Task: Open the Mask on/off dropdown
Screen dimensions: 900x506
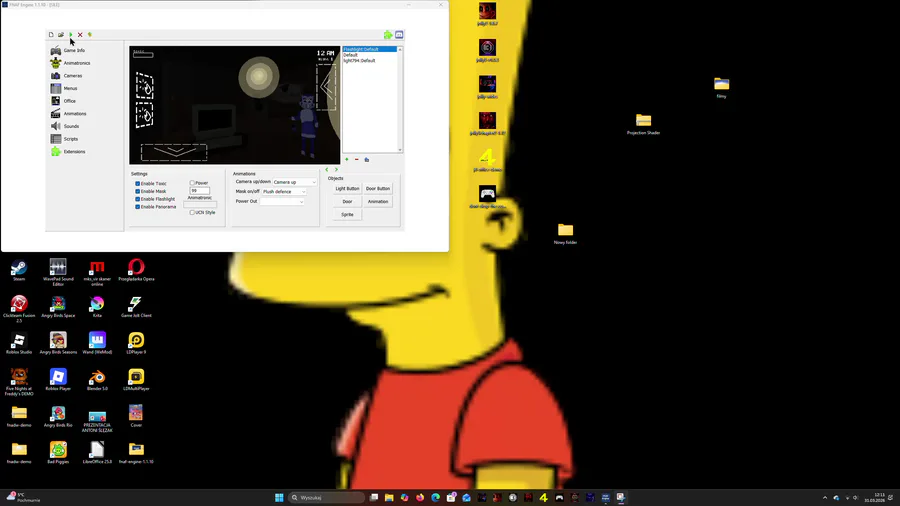Action: pyautogui.click(x=284, y=192)
